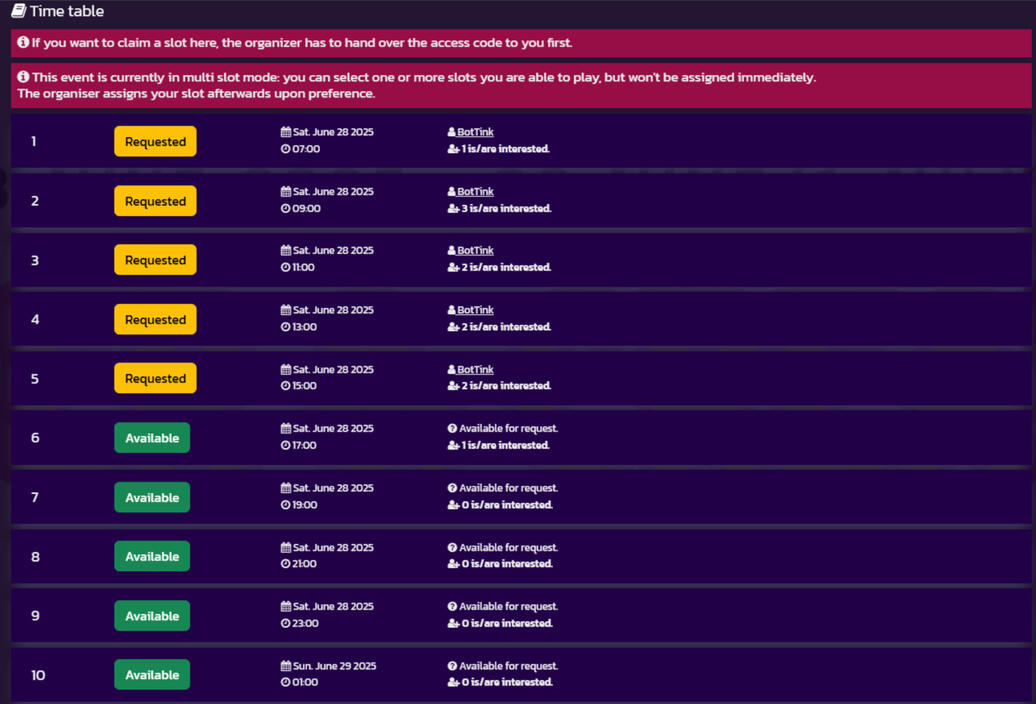Image resolution: width=1036 pixels, height=704 pixels.
Task: Click the clock icon next to 09:00
Action: tap(286, 209)
